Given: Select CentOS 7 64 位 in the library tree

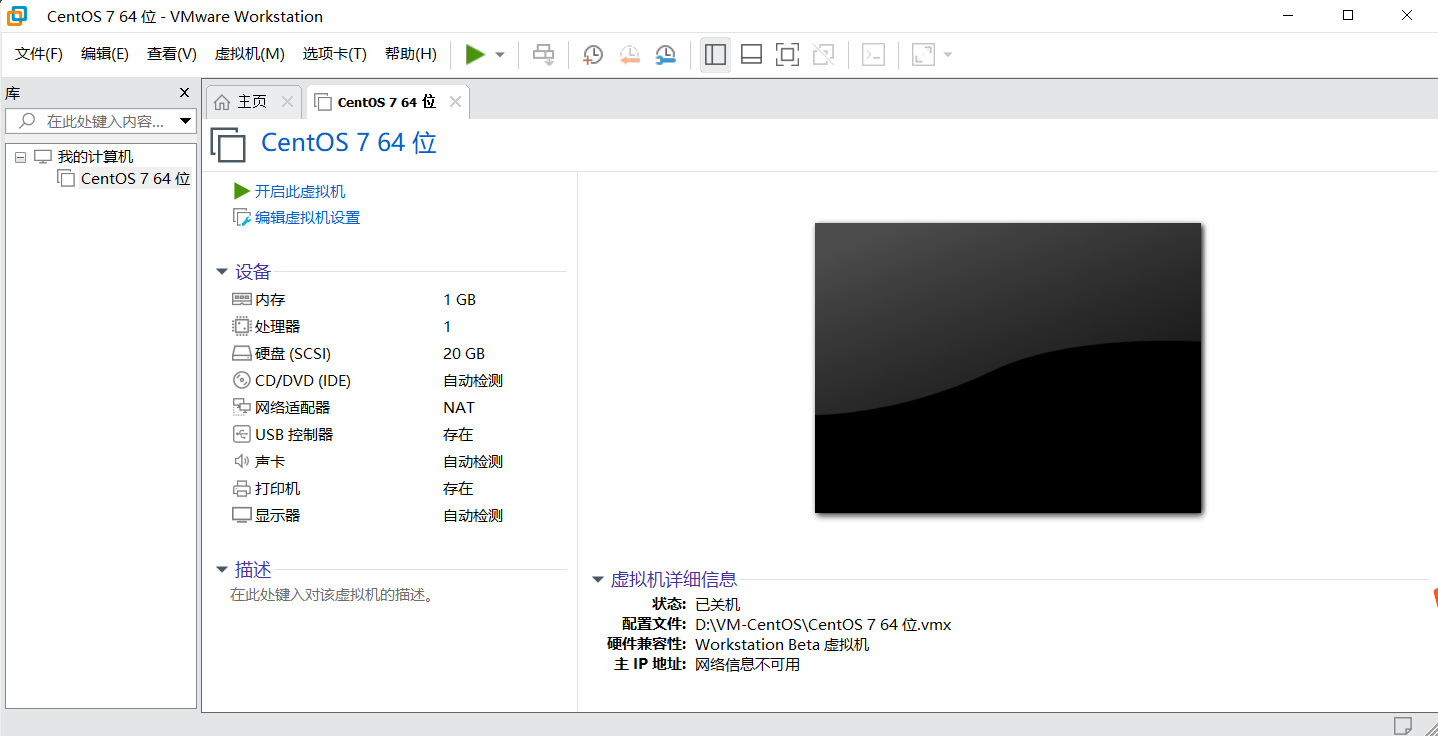Looking at the screenshot, I should (132, 178).
